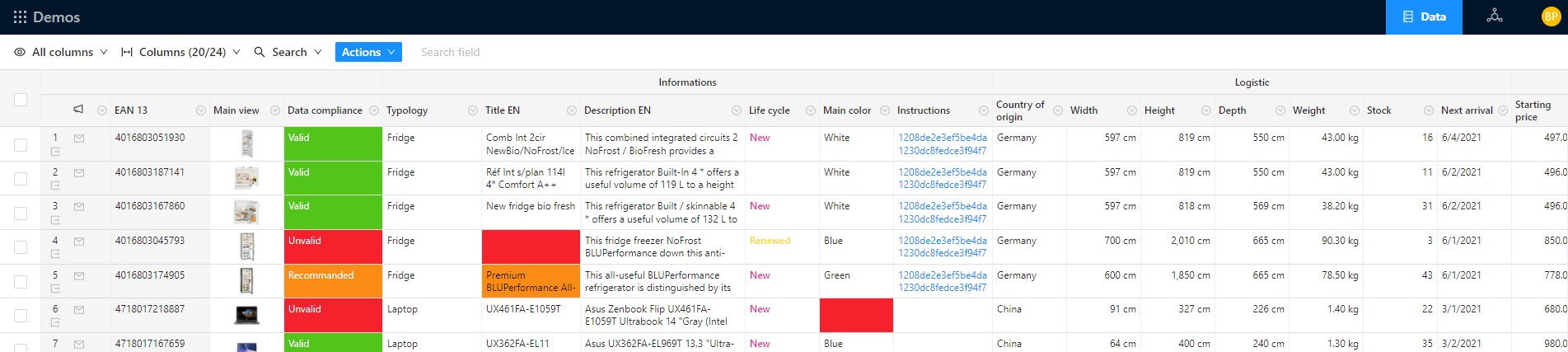Screen dimensions: 1568x352
Task: Open Main color column filter arrow
Action: (885, 110)
